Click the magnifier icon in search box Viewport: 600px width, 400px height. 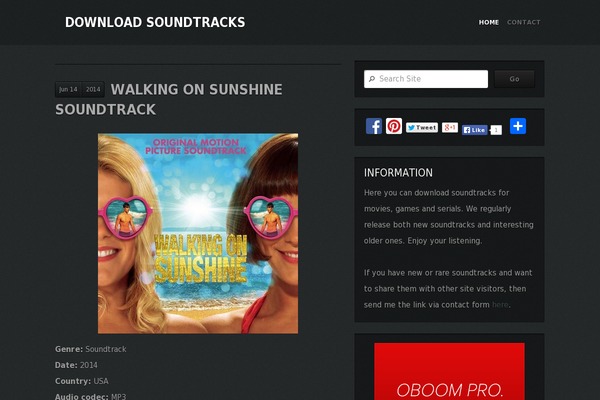372,79
